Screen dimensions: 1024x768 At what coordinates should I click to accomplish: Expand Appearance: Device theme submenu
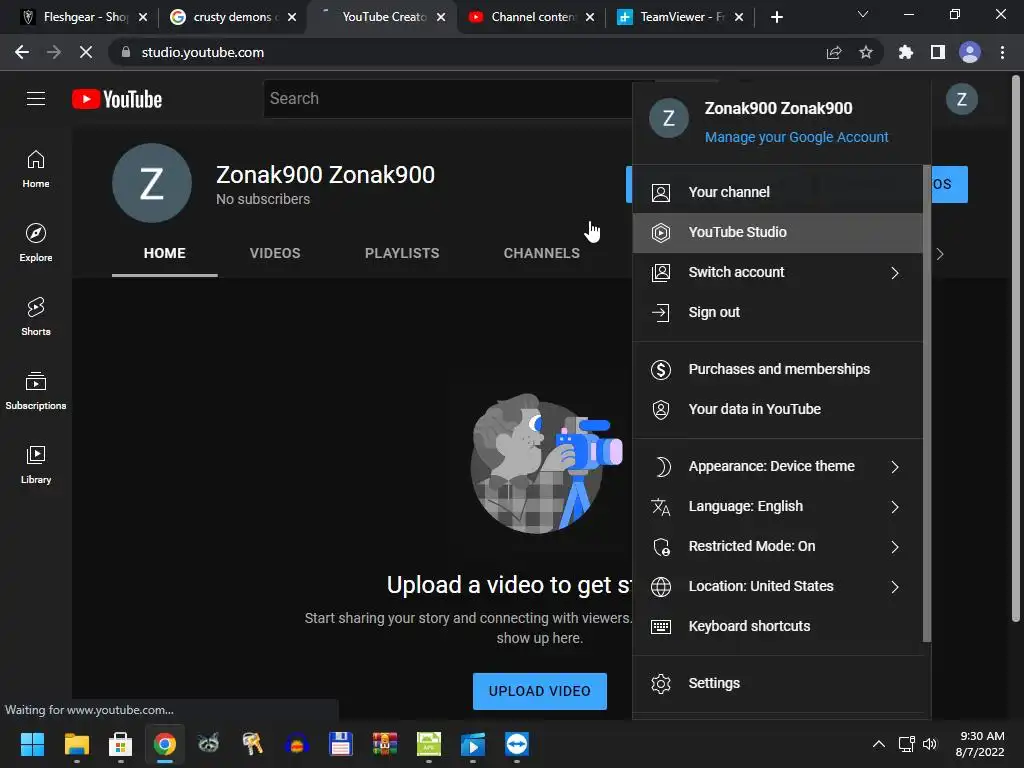777,466
